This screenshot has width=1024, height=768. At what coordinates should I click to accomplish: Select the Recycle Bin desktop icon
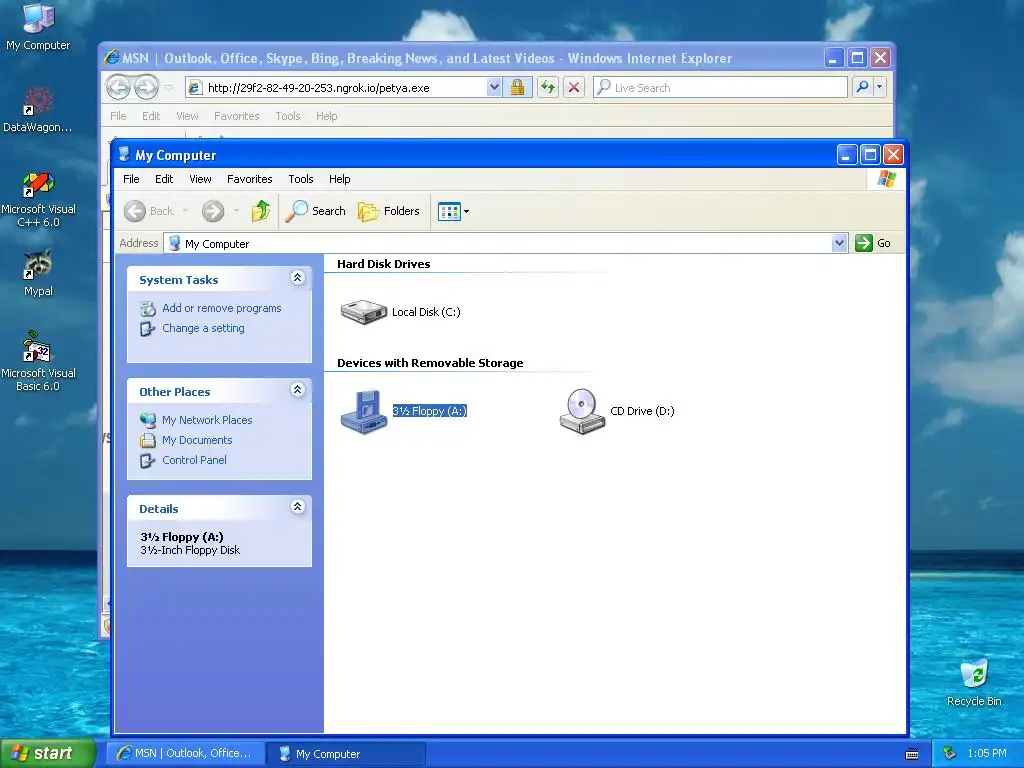974,683
